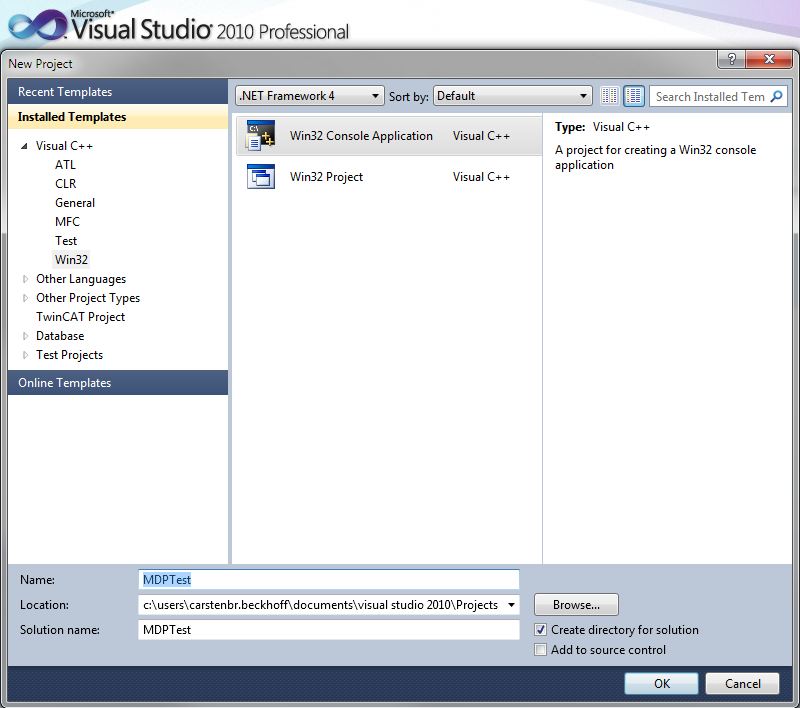Expand the Test Projects node

point(25,355)
